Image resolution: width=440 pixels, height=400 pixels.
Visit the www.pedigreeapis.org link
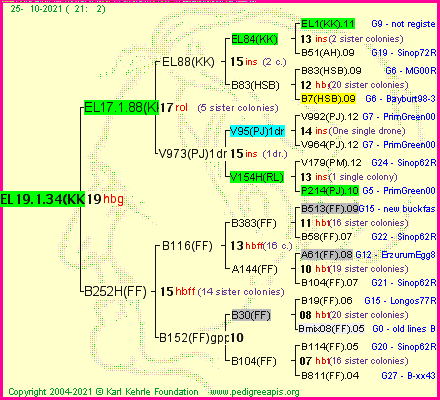tap(255, 392)
